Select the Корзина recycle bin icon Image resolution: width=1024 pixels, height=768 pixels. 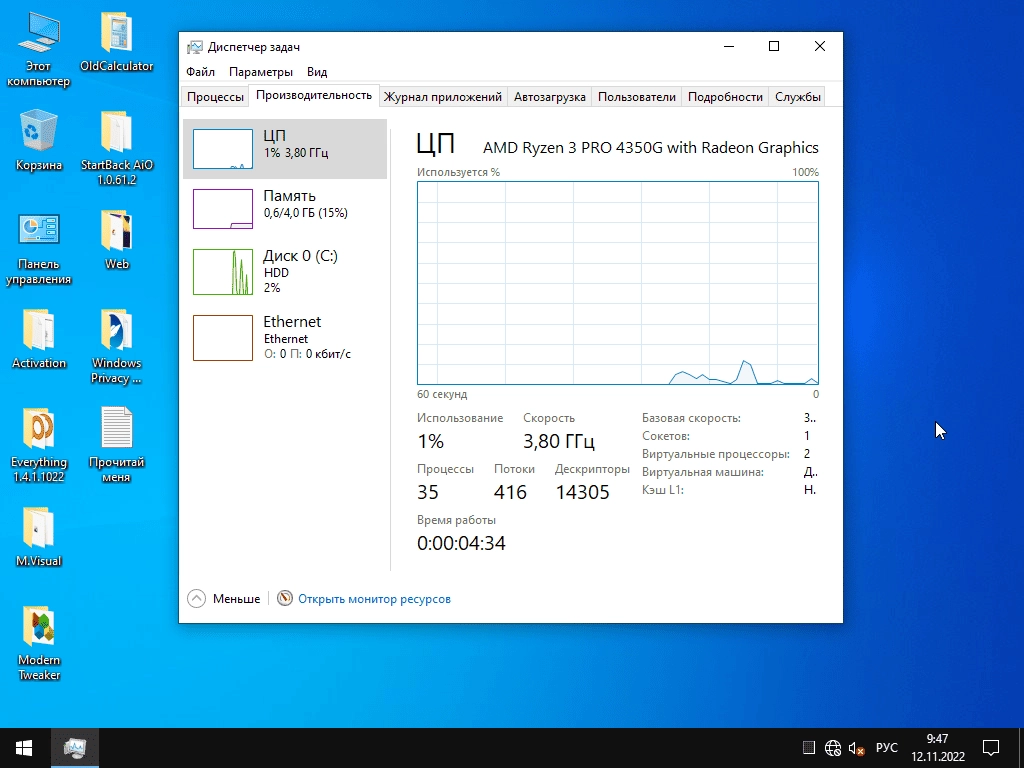point(39,140)
